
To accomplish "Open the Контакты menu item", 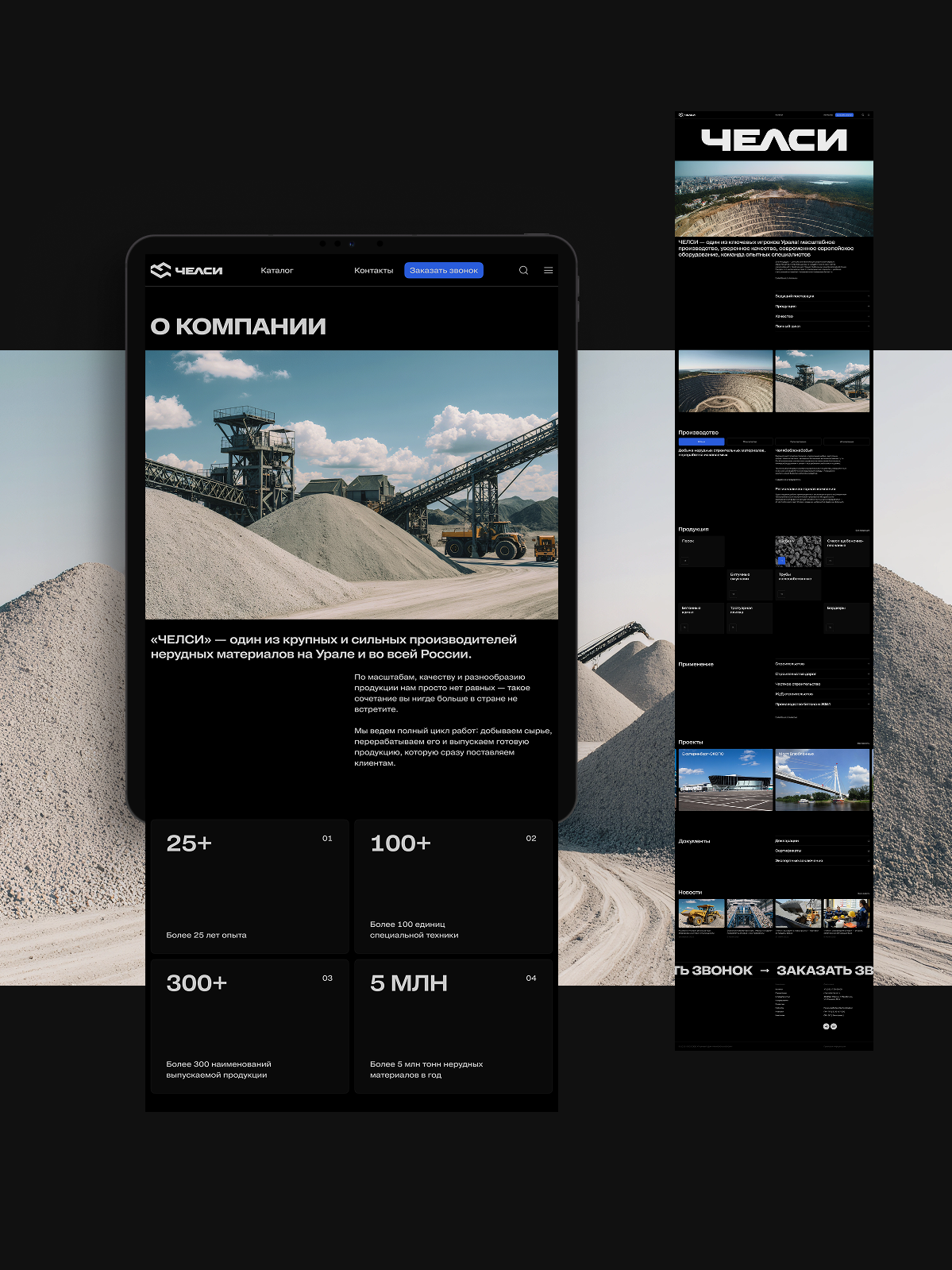I will (373, 271).
